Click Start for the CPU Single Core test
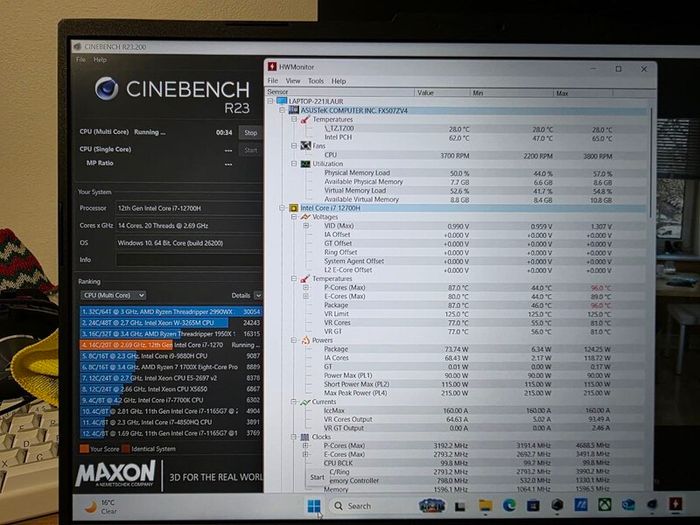 point(250,150)
